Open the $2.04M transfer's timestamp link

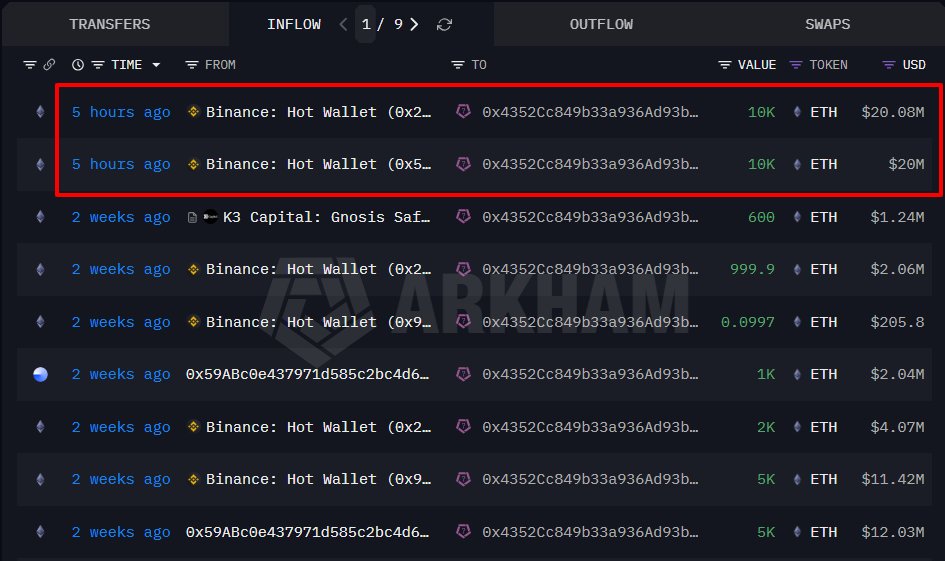click(121, 374)
